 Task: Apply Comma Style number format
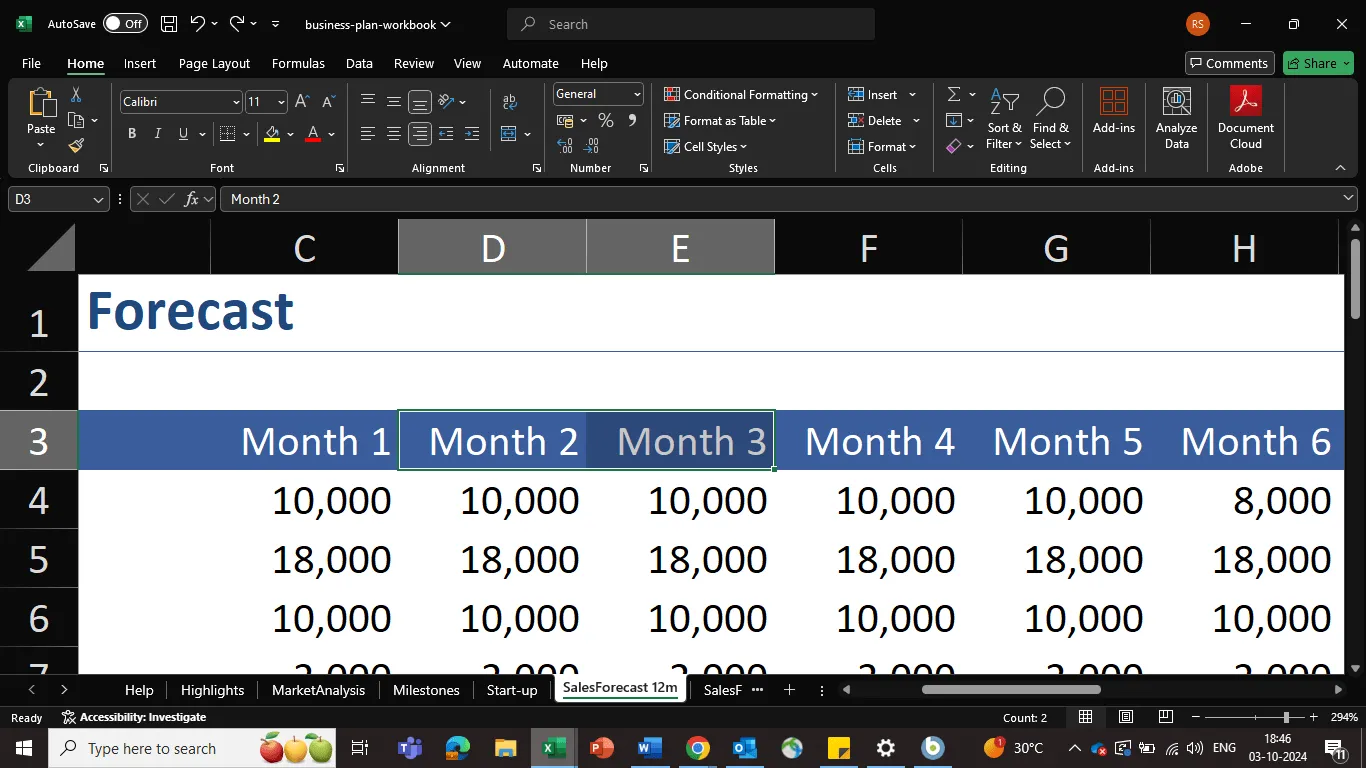pos(632,121)
